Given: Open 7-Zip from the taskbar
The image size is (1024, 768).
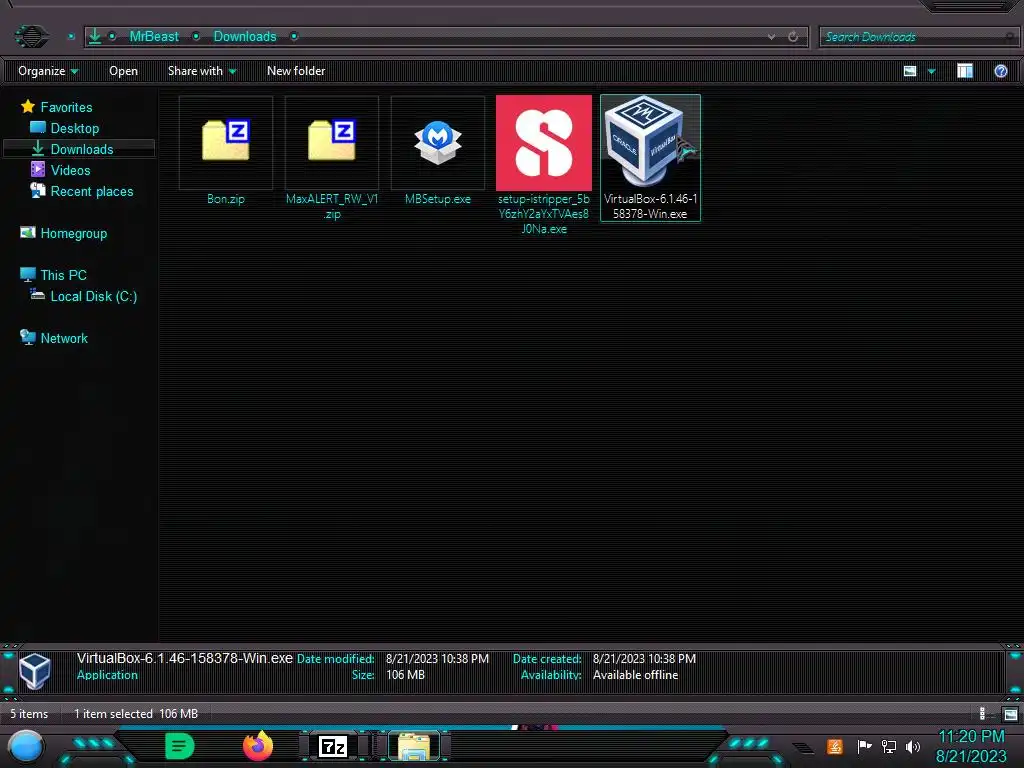Looking at the screenshot, I should (333, 746).
